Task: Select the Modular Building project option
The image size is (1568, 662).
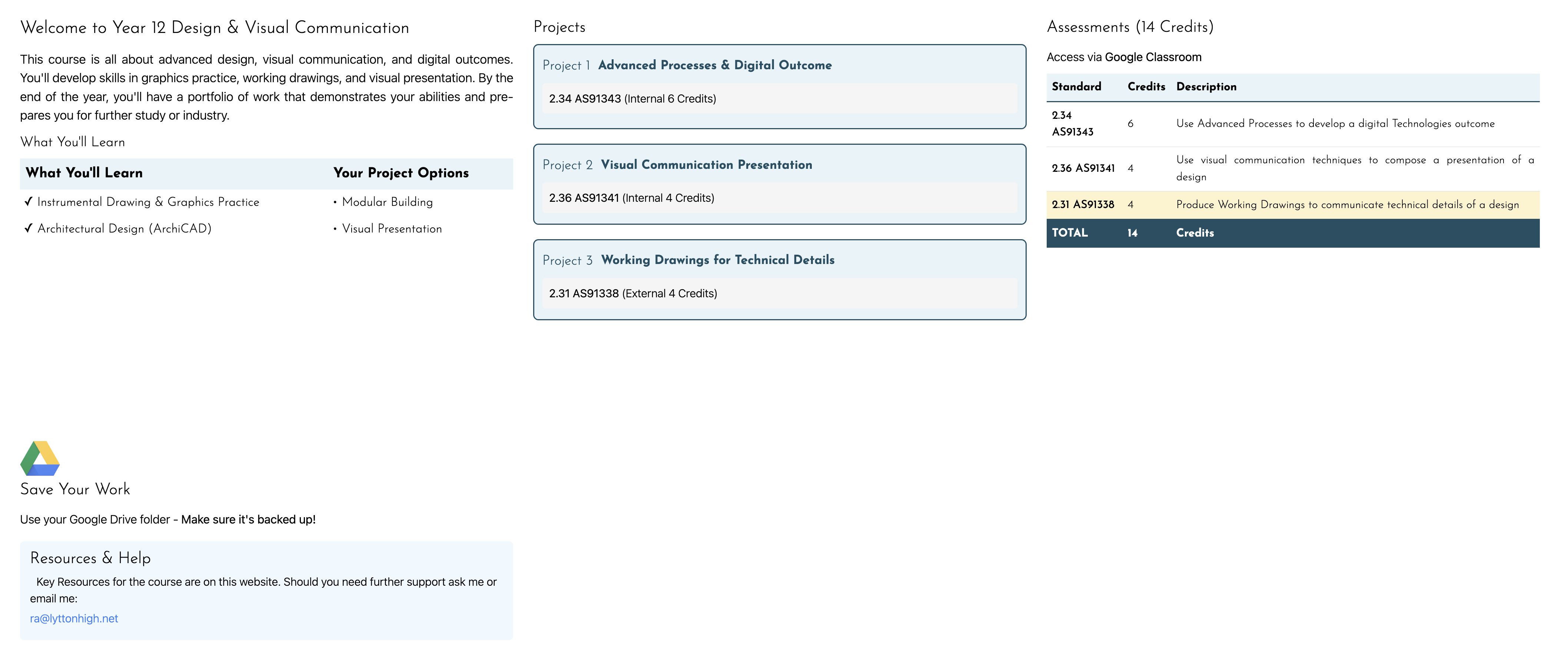Action: [387, 201]
